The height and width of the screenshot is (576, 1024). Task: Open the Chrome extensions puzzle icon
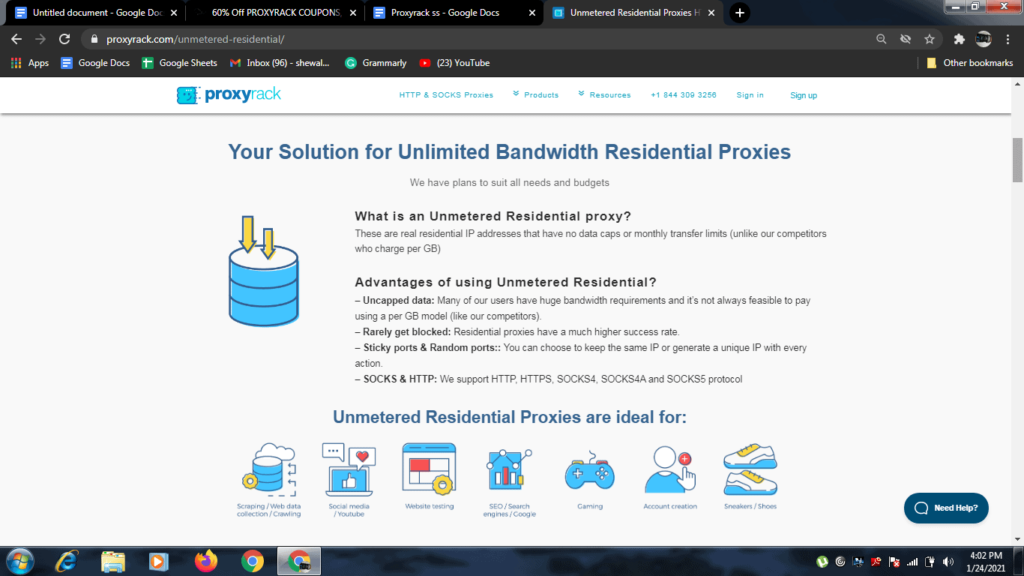point(959,39)
